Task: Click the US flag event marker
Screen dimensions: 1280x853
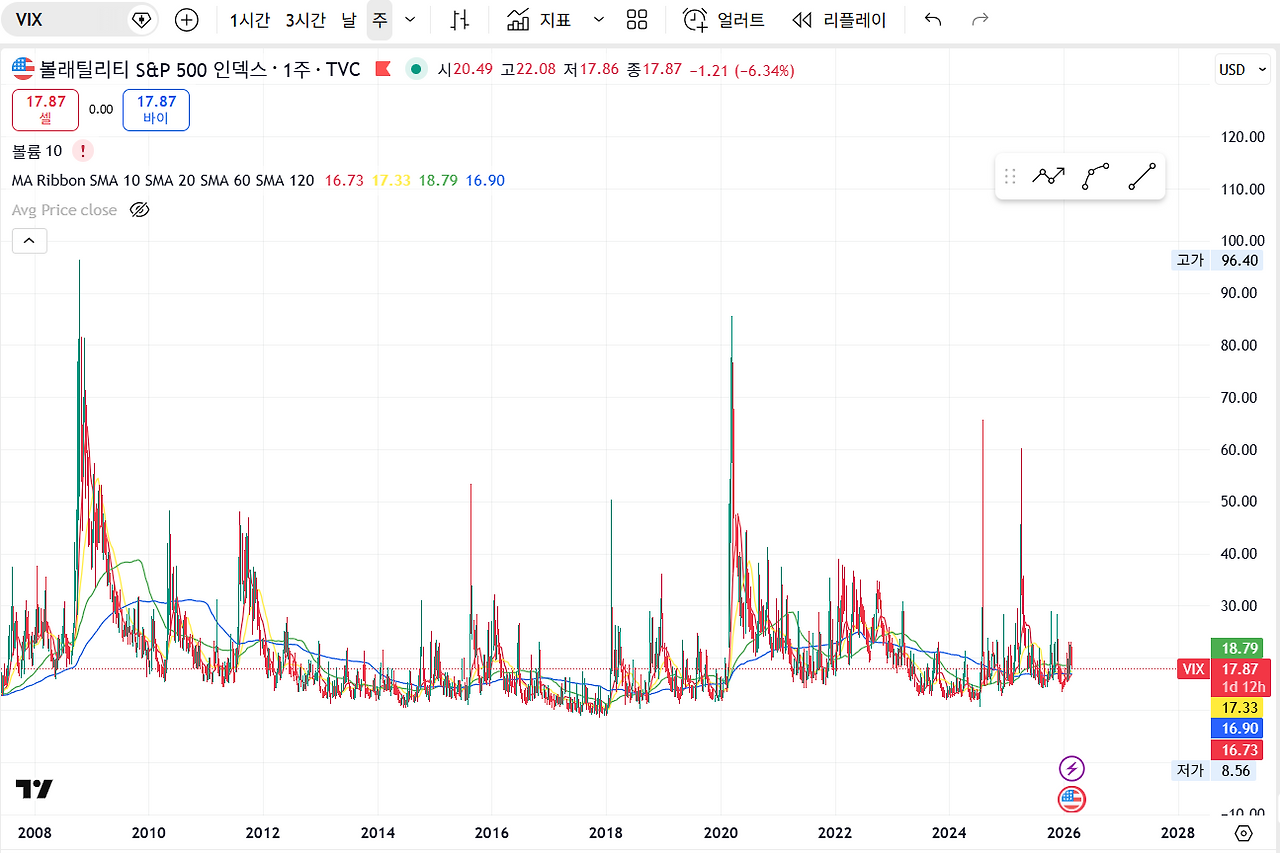Action: [x=1072, y=799]
